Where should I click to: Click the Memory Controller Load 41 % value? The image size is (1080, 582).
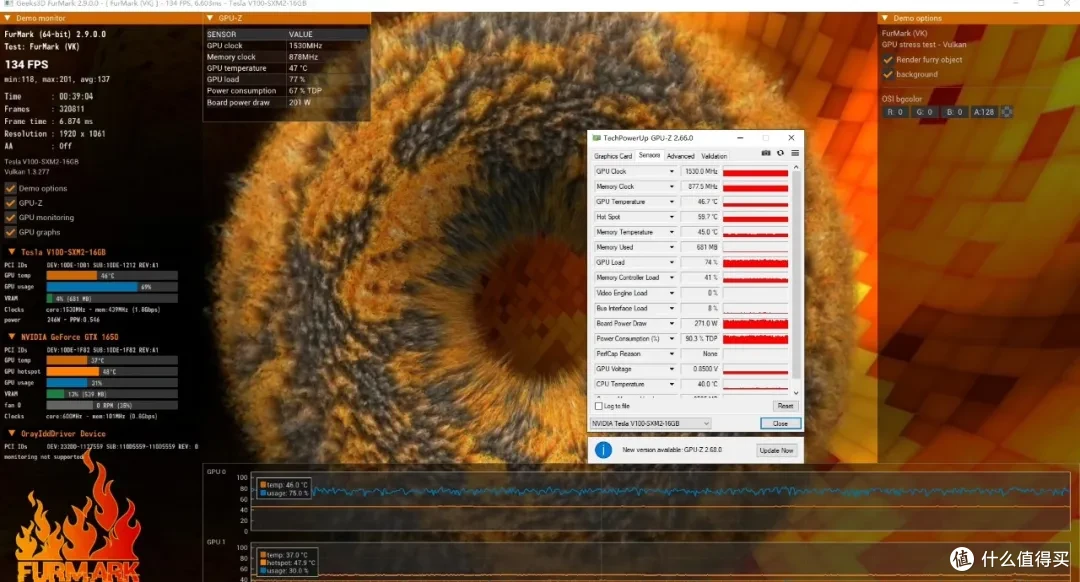tap(700, 278)
